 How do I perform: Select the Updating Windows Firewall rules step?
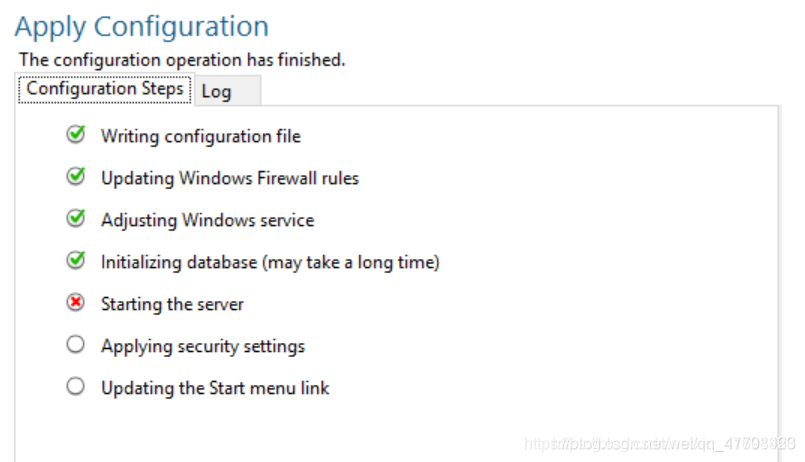point(229,179)
